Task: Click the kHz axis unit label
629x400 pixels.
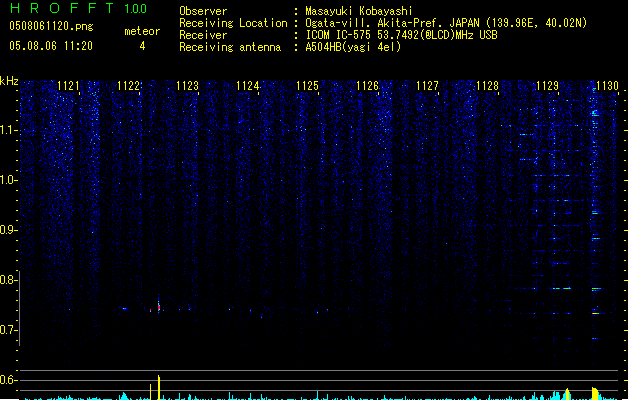Action: pyautogui.click(x=9, y=81)
